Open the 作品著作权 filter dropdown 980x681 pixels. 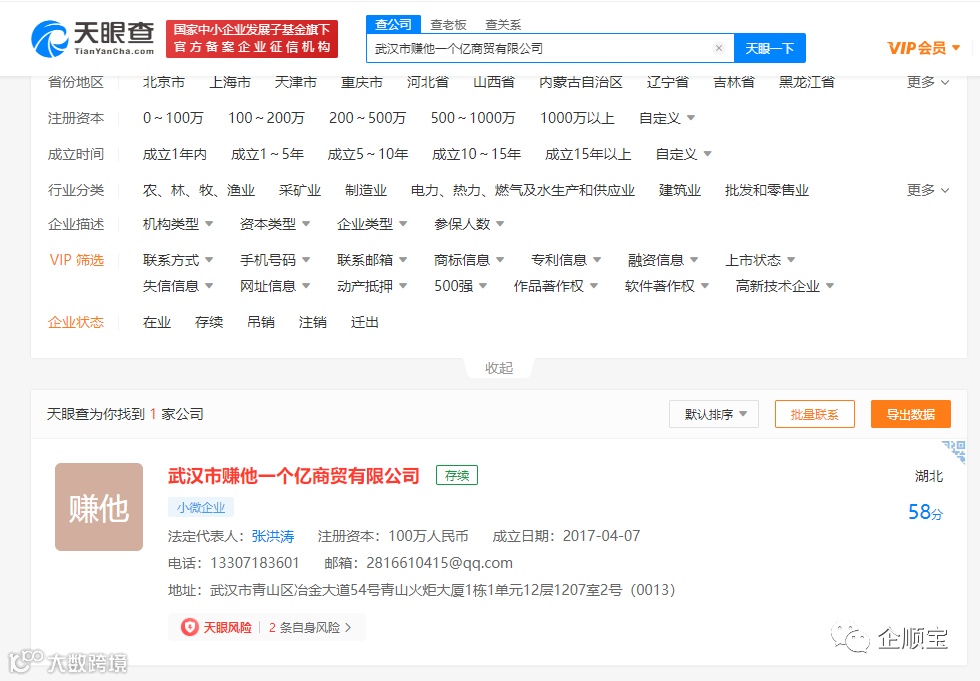[556, 286]
